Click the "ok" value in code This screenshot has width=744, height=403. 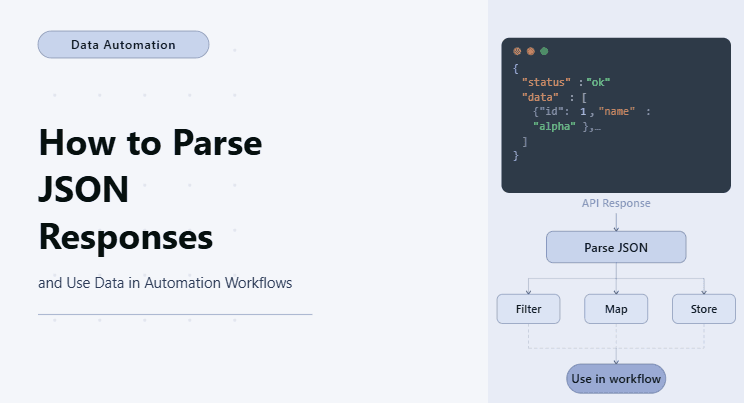point(598,82)
